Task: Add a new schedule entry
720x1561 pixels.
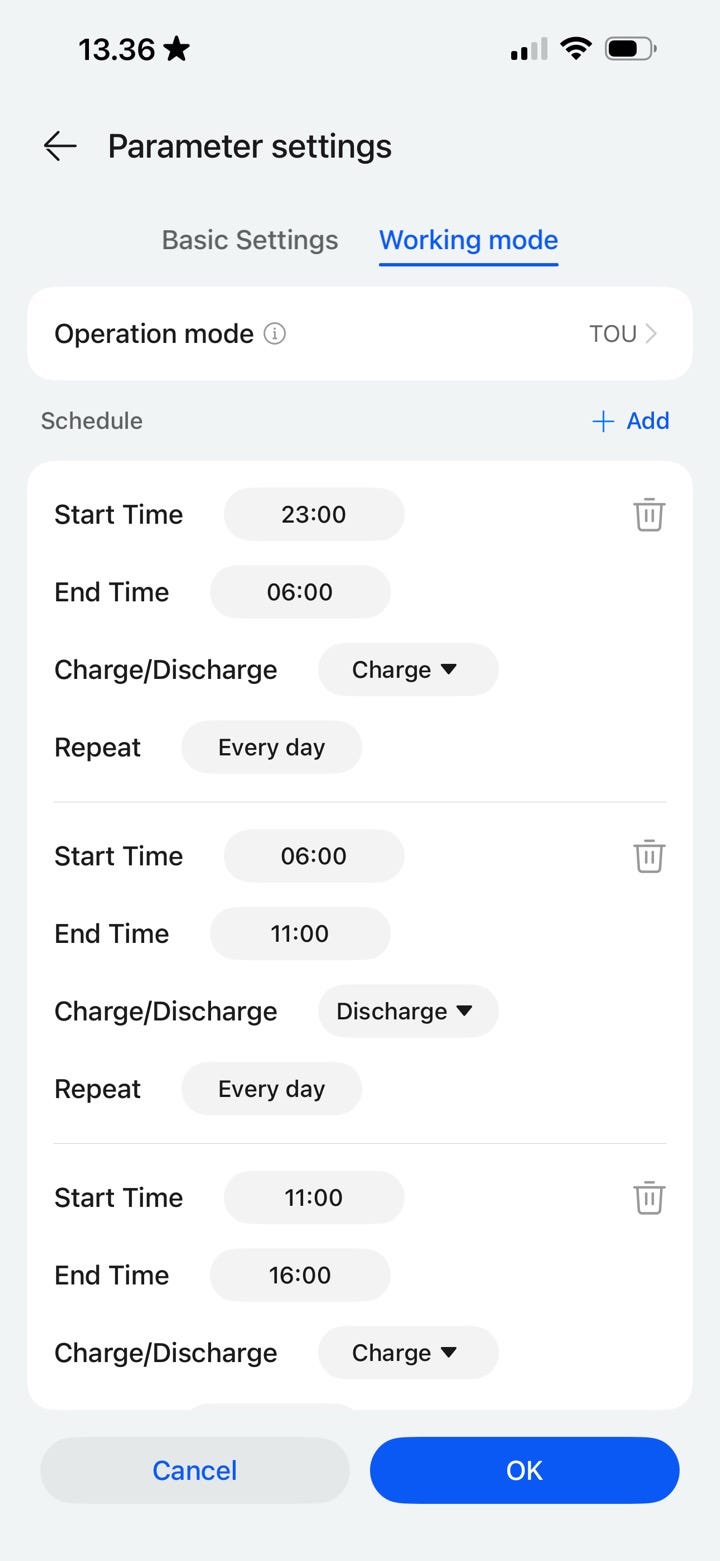Action: 631,421
